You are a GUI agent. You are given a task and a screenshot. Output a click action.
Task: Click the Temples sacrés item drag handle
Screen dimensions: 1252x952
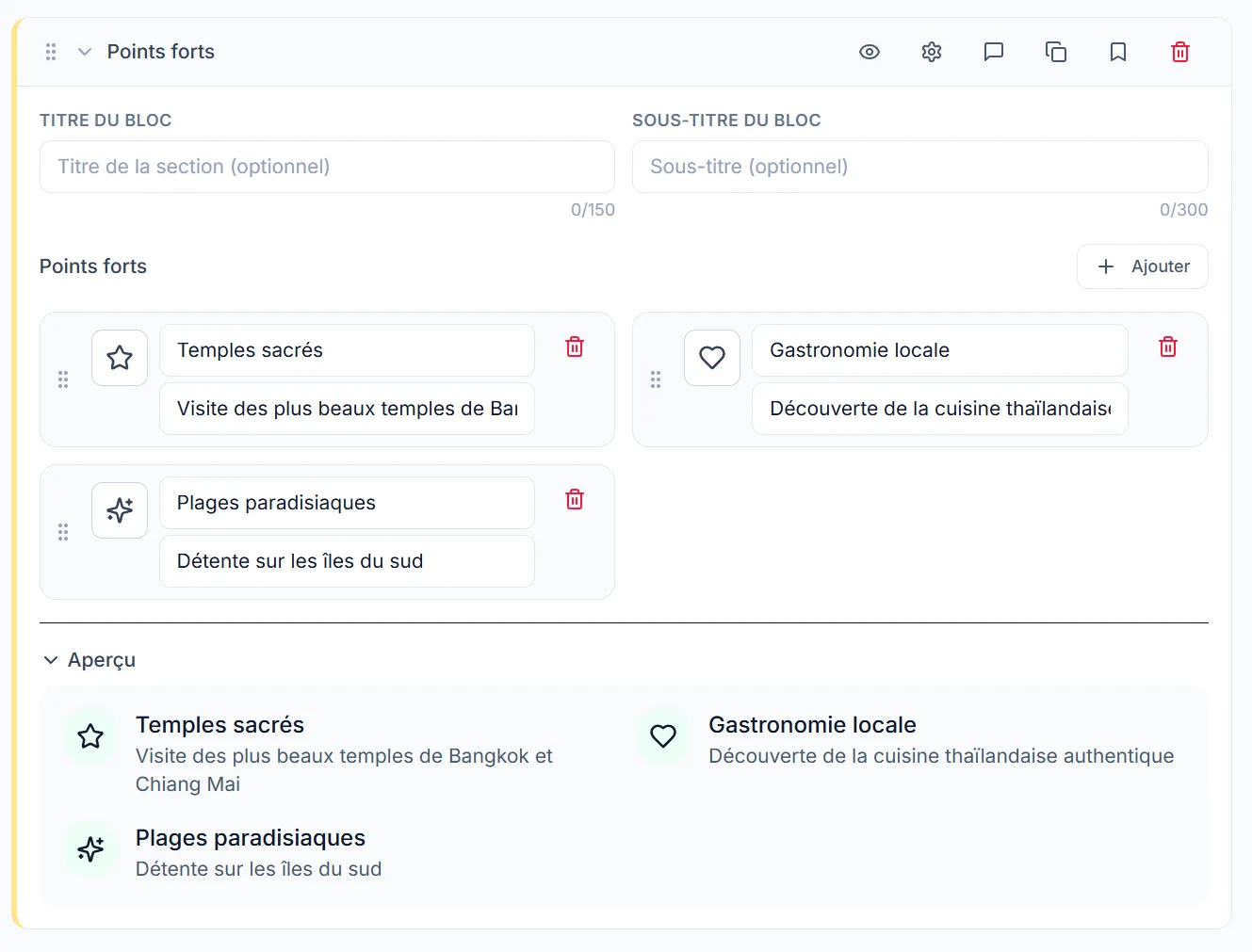tap(63, 379)
